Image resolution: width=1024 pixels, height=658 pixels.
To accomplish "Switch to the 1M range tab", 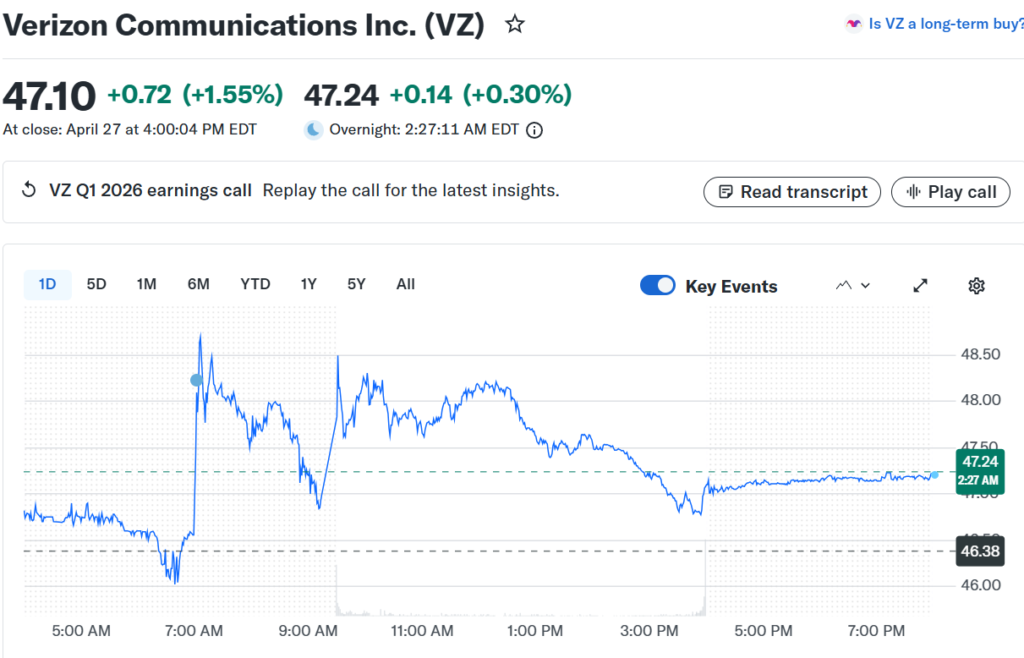I will [146, 284].
